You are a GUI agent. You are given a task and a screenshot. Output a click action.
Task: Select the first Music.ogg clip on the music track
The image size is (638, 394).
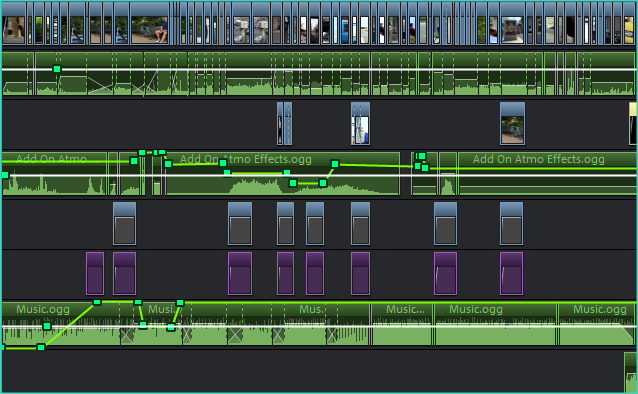[61, 324]
